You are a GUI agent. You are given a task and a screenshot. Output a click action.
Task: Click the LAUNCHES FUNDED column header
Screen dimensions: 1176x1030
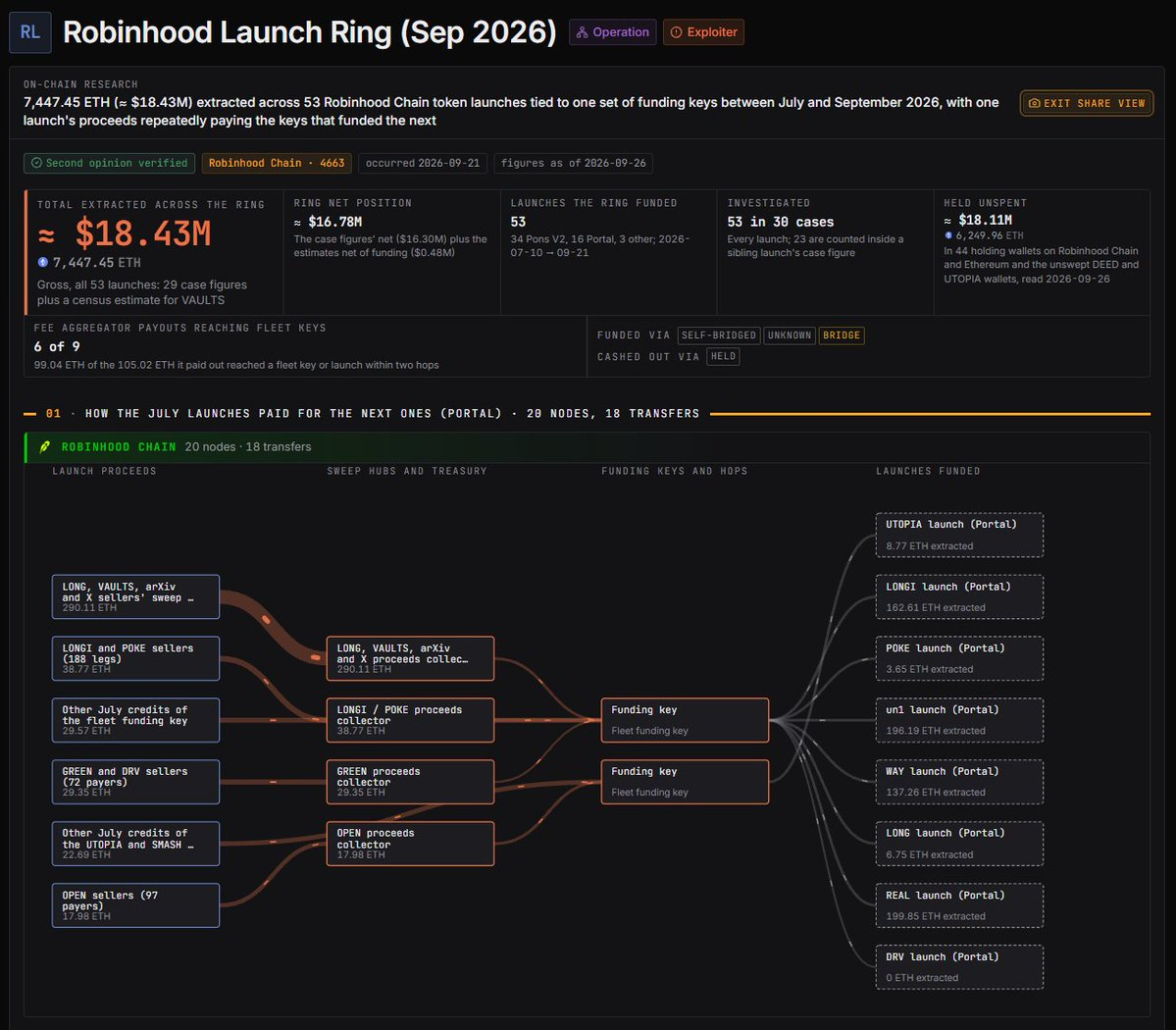(x=928, y=471)
